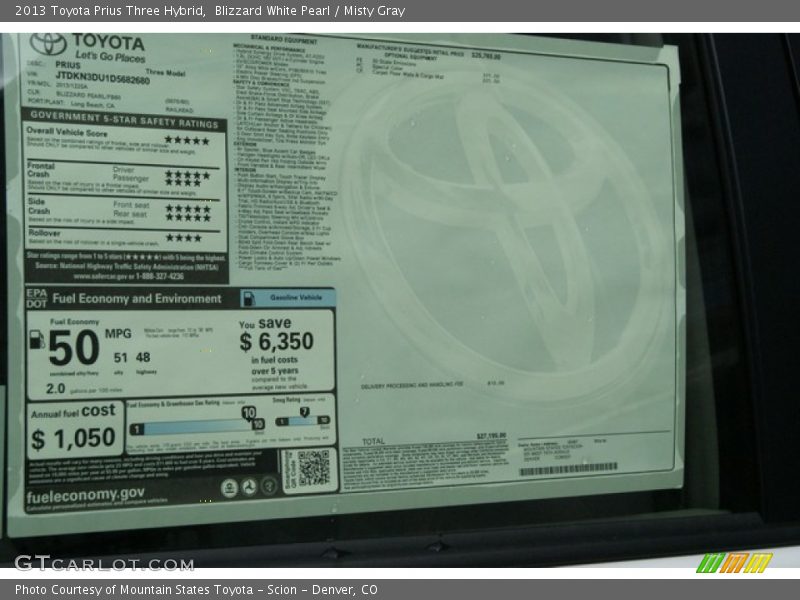The width and height of the screenshot is (800, 600).
Task: Click the VIN "JTDKN3DU1D5682680"
Action: (x=103, y=79)
